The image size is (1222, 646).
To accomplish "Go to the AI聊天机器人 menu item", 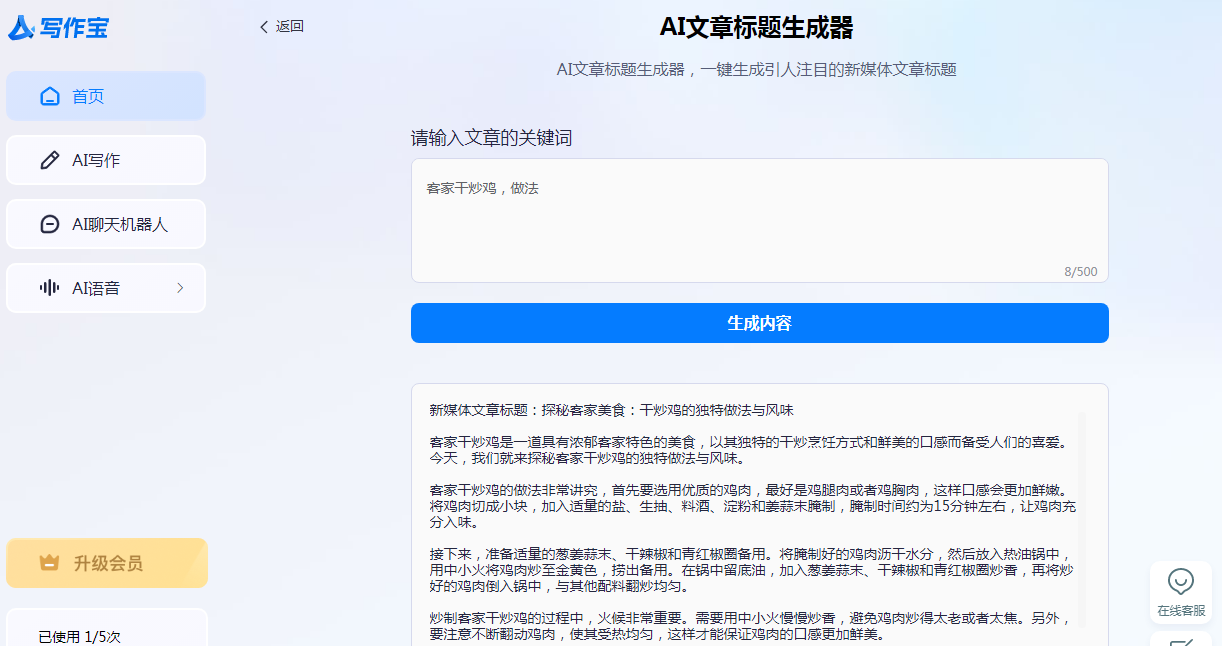I will (120, 225).
